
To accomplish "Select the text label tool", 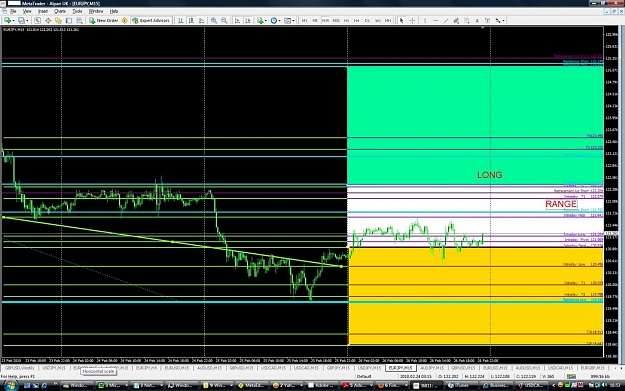I will coord(487,20).
